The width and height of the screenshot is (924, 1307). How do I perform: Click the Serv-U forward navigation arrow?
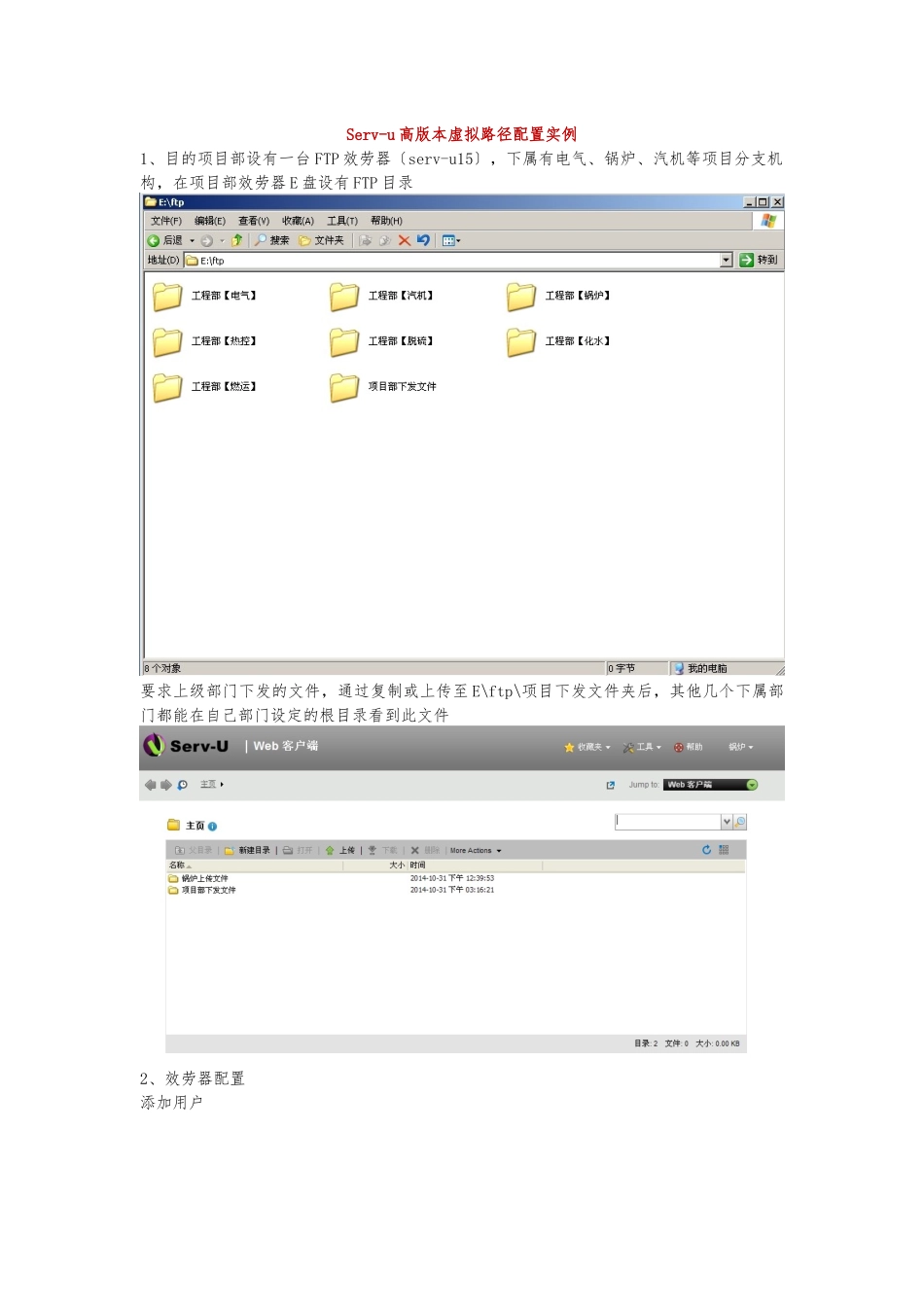tap(165, 785)
